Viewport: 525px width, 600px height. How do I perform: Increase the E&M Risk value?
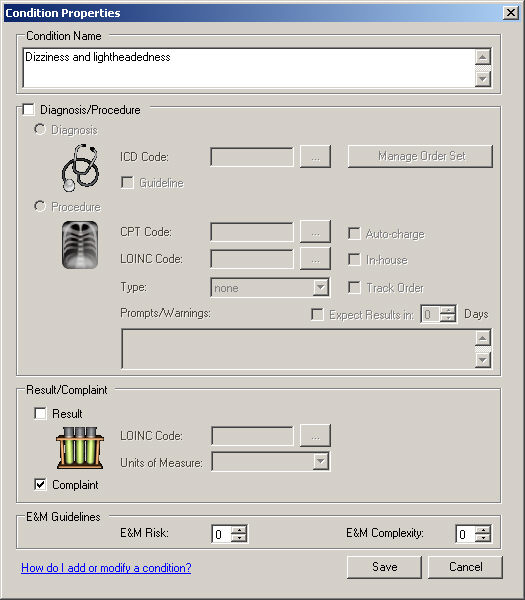(x=240, y=530)
